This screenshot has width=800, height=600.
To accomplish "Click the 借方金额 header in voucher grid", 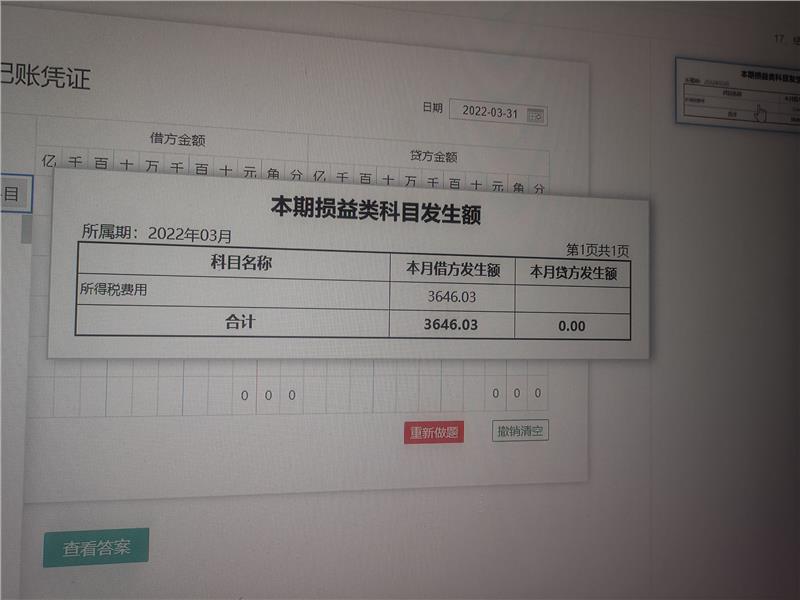I will click(x=177, y=139).
